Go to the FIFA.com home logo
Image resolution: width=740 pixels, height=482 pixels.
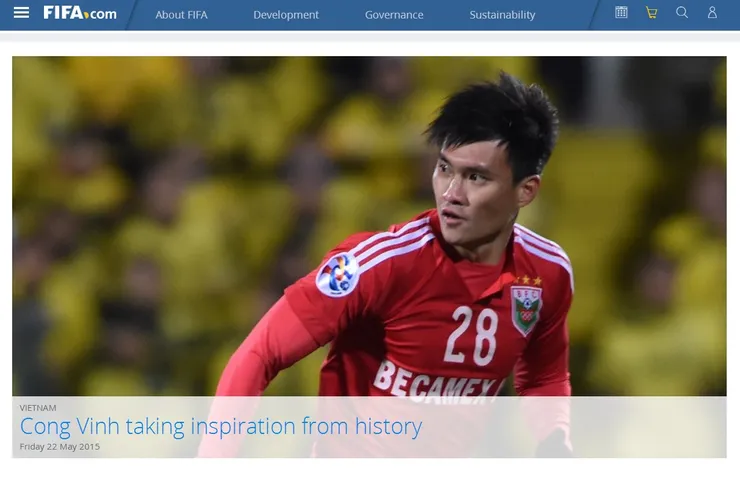tap(80, 13)
